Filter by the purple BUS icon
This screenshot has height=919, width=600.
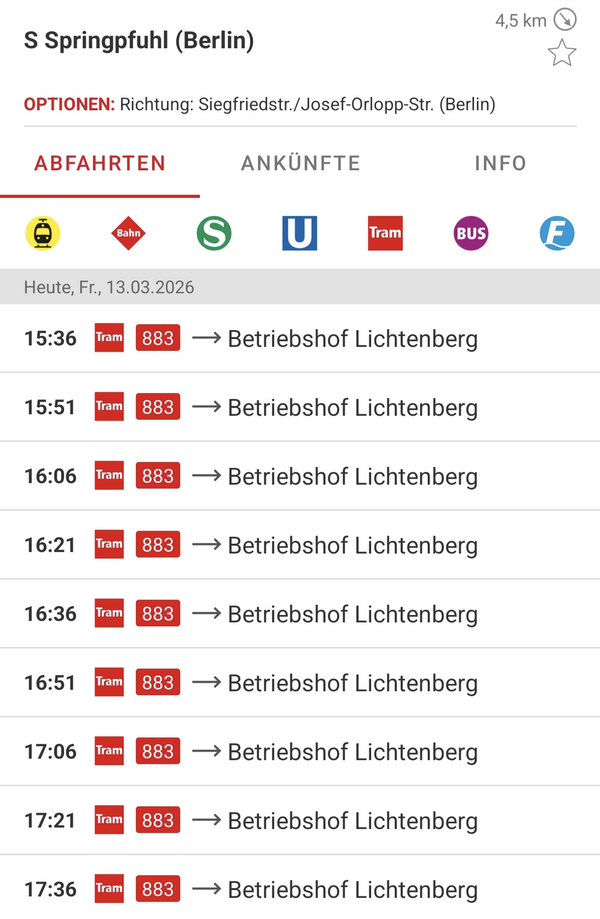(x=471, y=233)
